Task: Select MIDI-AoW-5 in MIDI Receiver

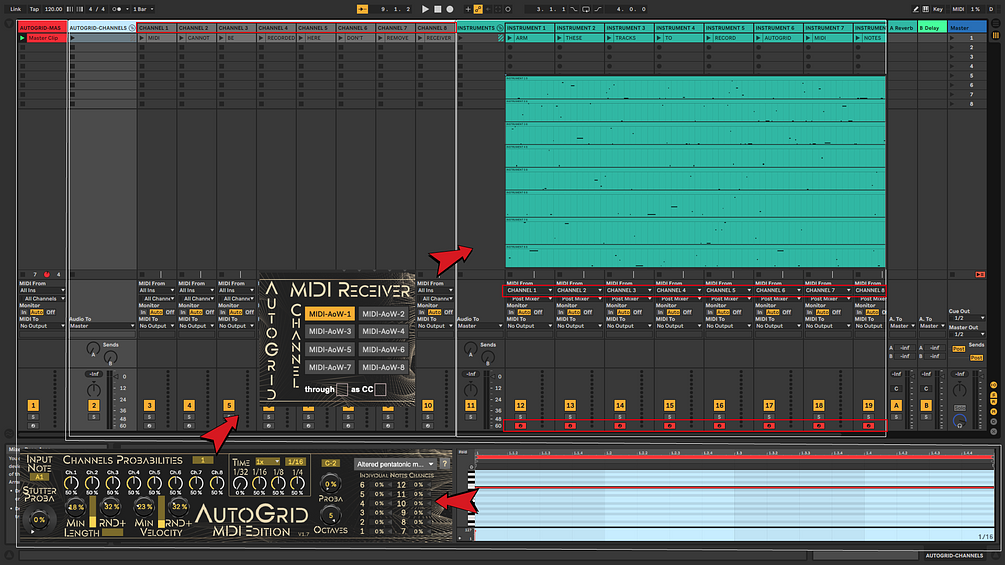Action: pyautogui.click(x=329, y=349)
